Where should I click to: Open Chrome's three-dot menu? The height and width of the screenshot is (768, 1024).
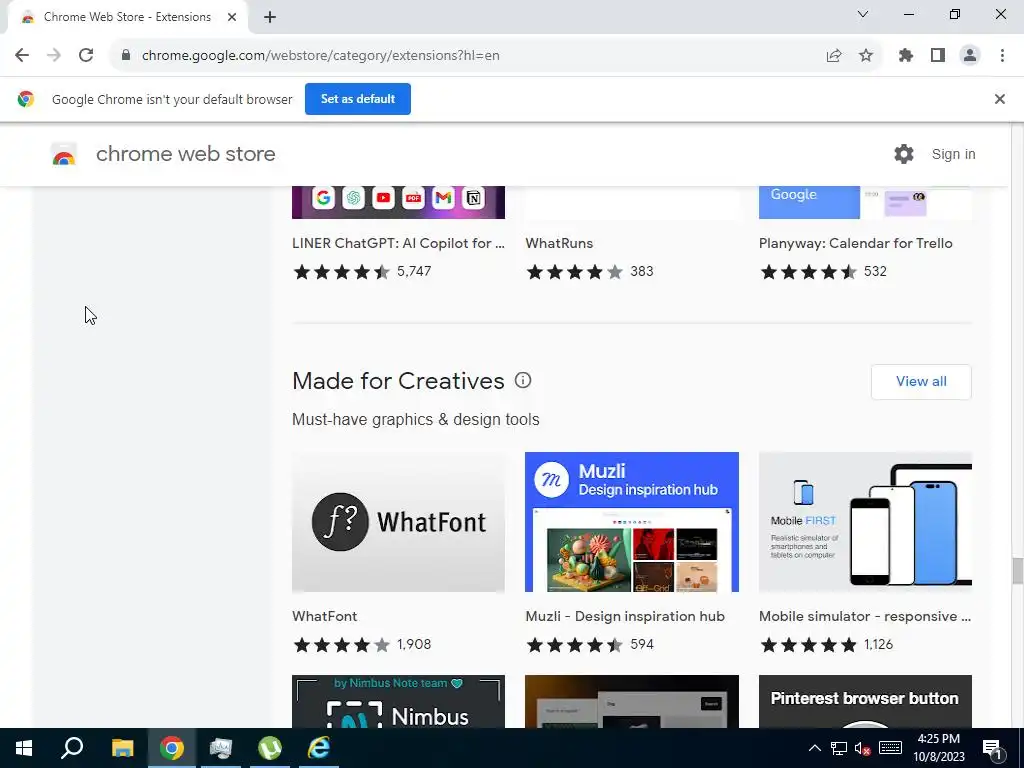point(1002,56)
